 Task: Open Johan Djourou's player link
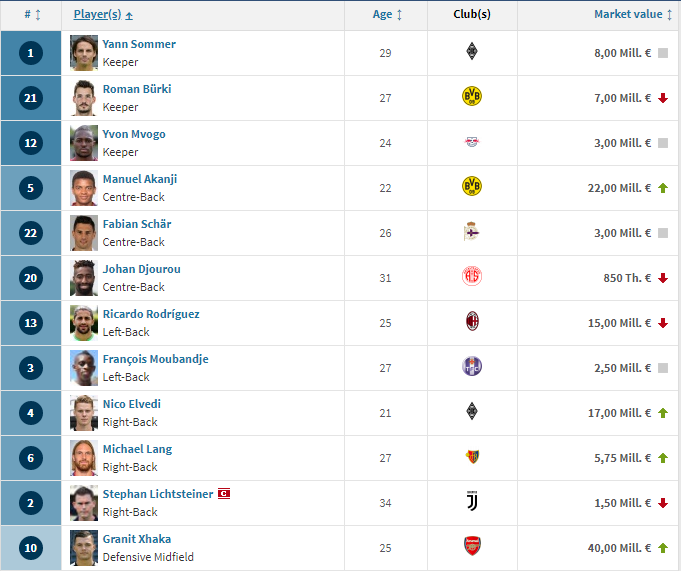(142, 269)
